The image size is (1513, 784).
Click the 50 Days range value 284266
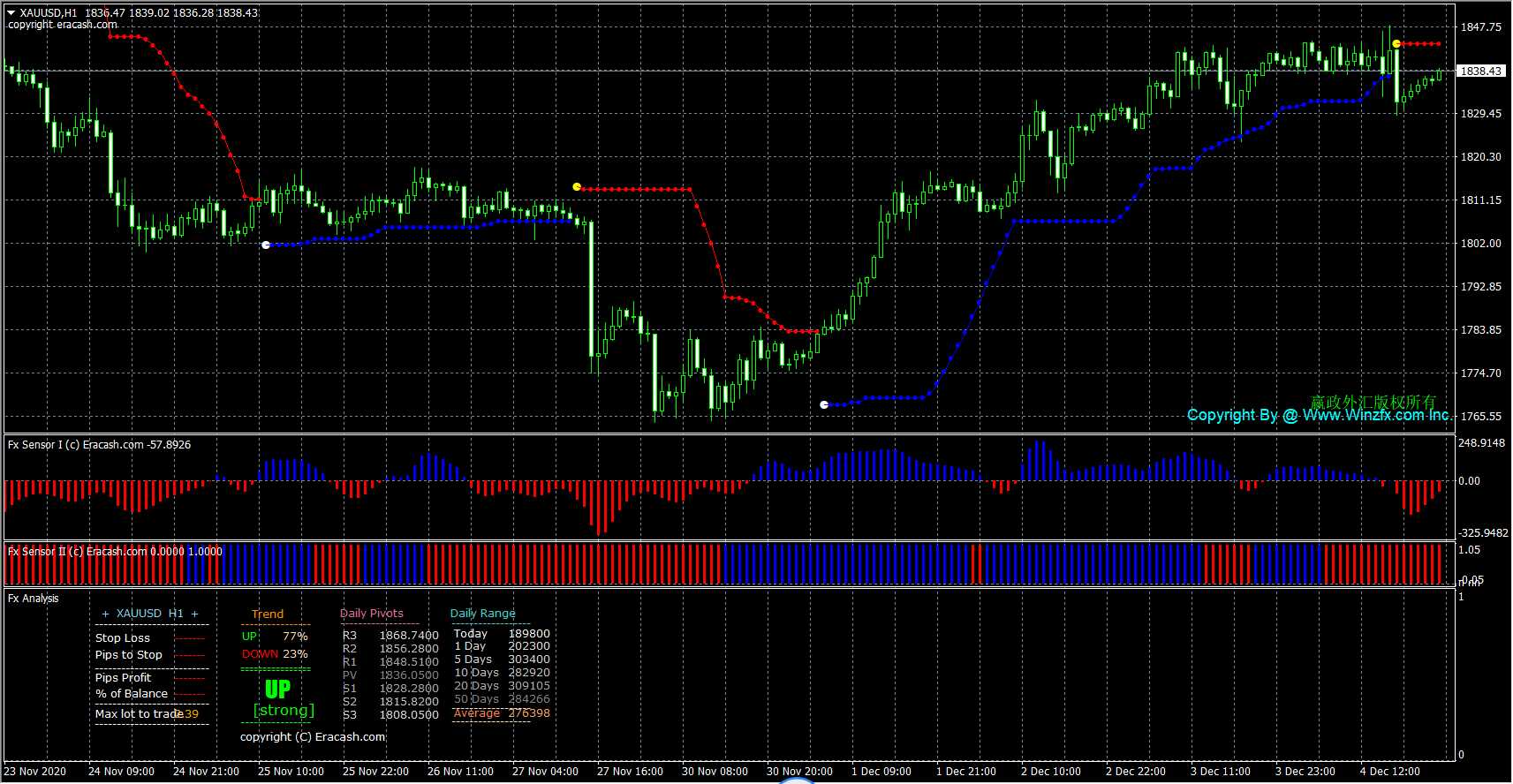(x=529, y=698)
